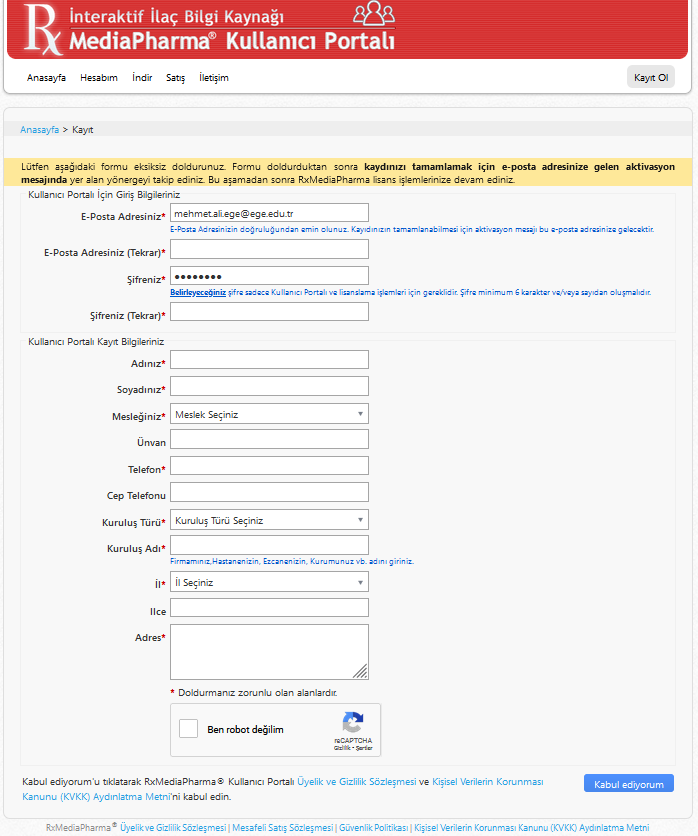
Task: Click the Adres text area
Action: pos(269,652)
